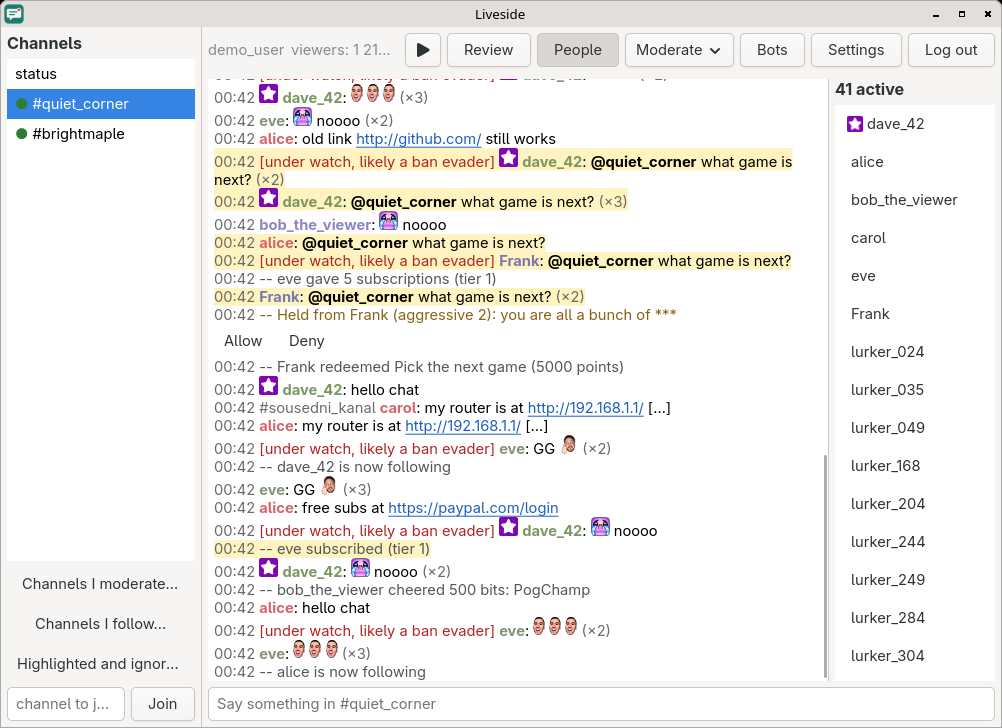Click star badge in dave_42 under-watch noooo message
The width and height of the screenshot is (1002, 728).
click(x=508, y=527)
